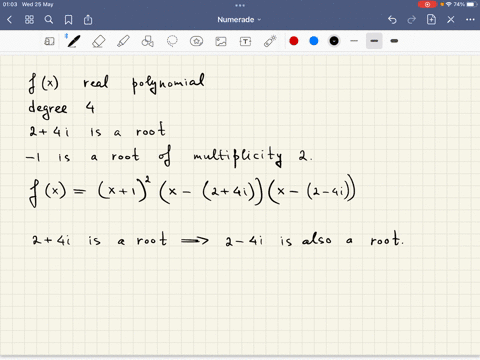The height and width of the screenshot is (360, 480).
Task: Select the Pen tool
Action: point(73,41)
